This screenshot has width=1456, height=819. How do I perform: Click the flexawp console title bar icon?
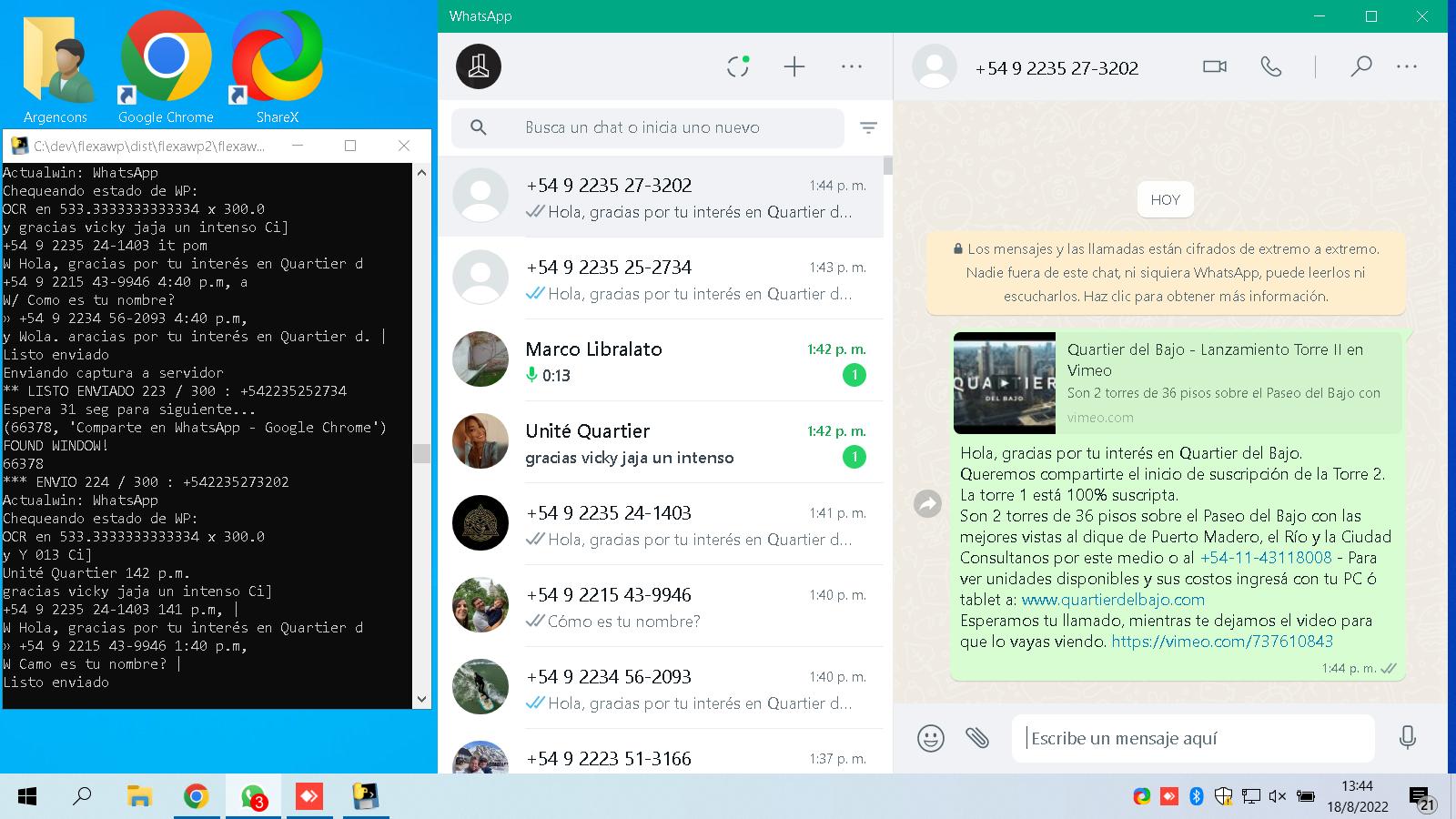18,146
